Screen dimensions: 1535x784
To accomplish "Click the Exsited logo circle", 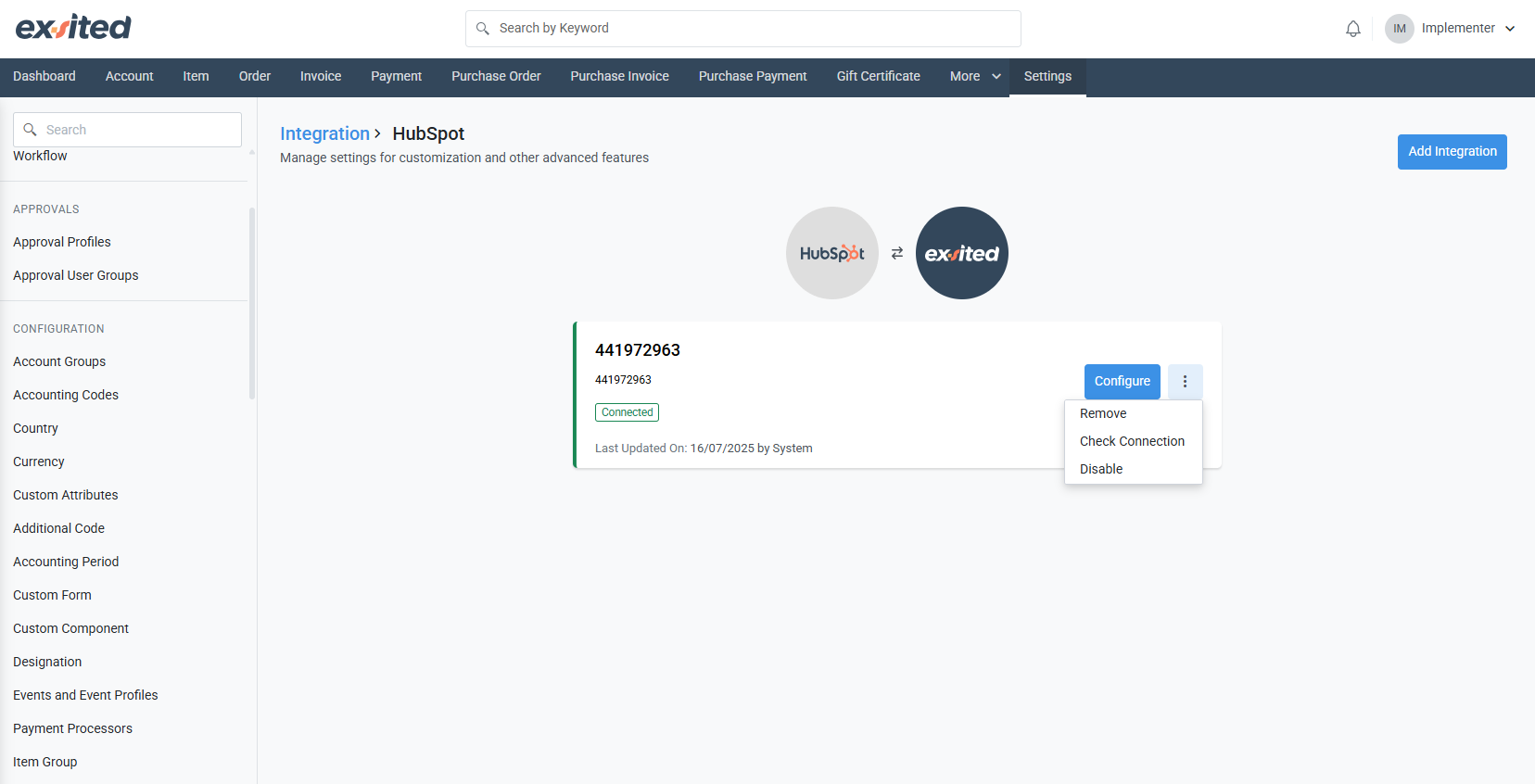I will click(x=962, y=253).
